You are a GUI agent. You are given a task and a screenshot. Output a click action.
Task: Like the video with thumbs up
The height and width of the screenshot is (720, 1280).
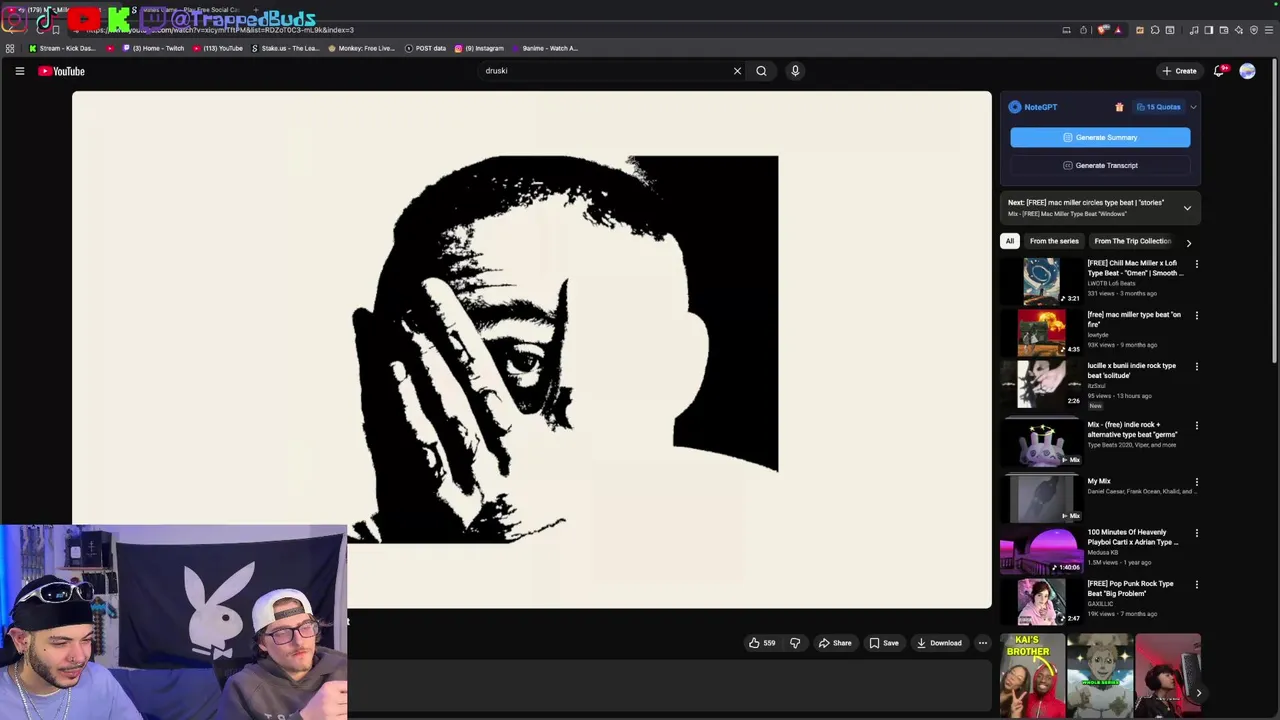(x=762, y=643)
